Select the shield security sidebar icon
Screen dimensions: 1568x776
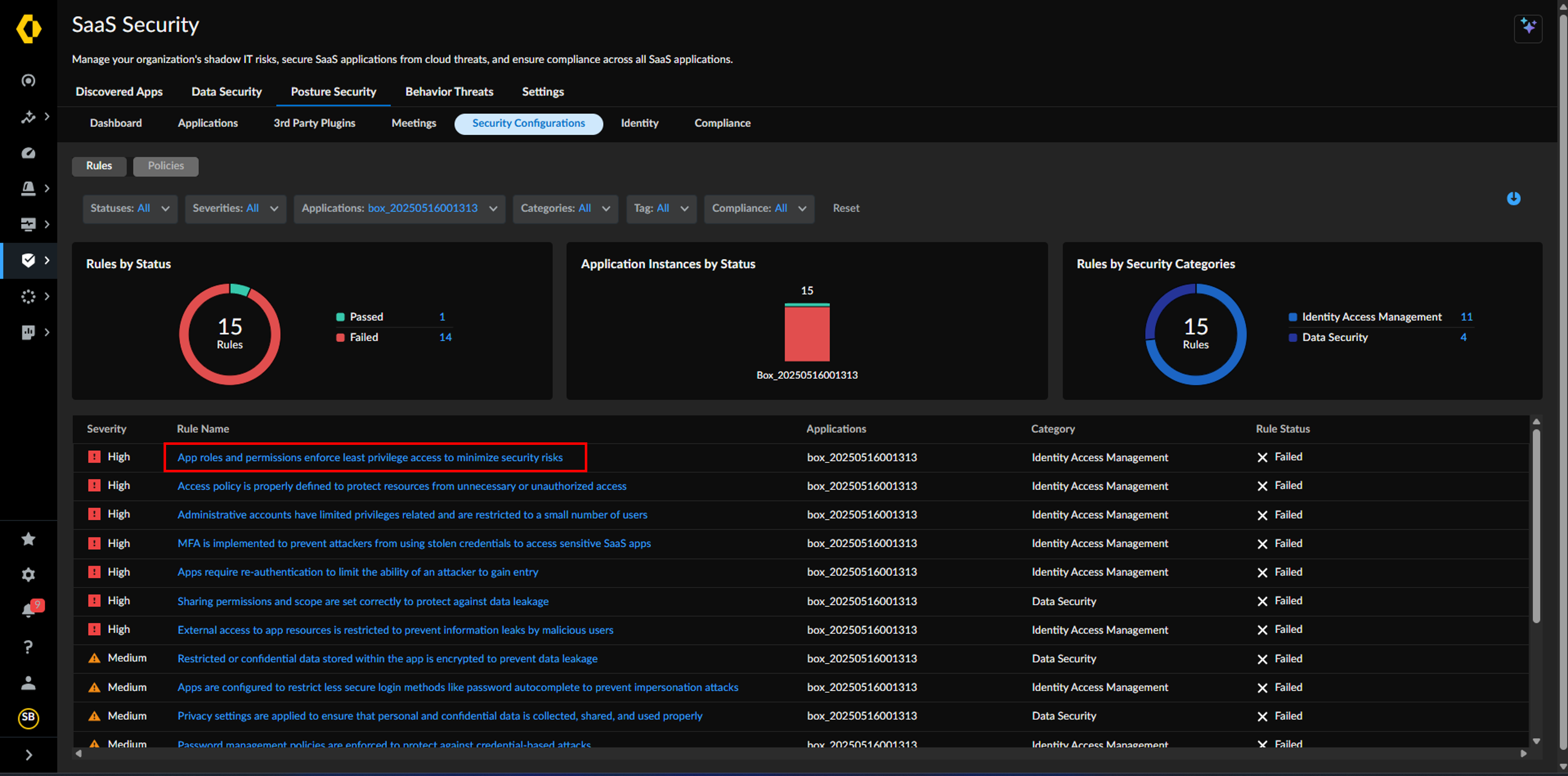28,260
